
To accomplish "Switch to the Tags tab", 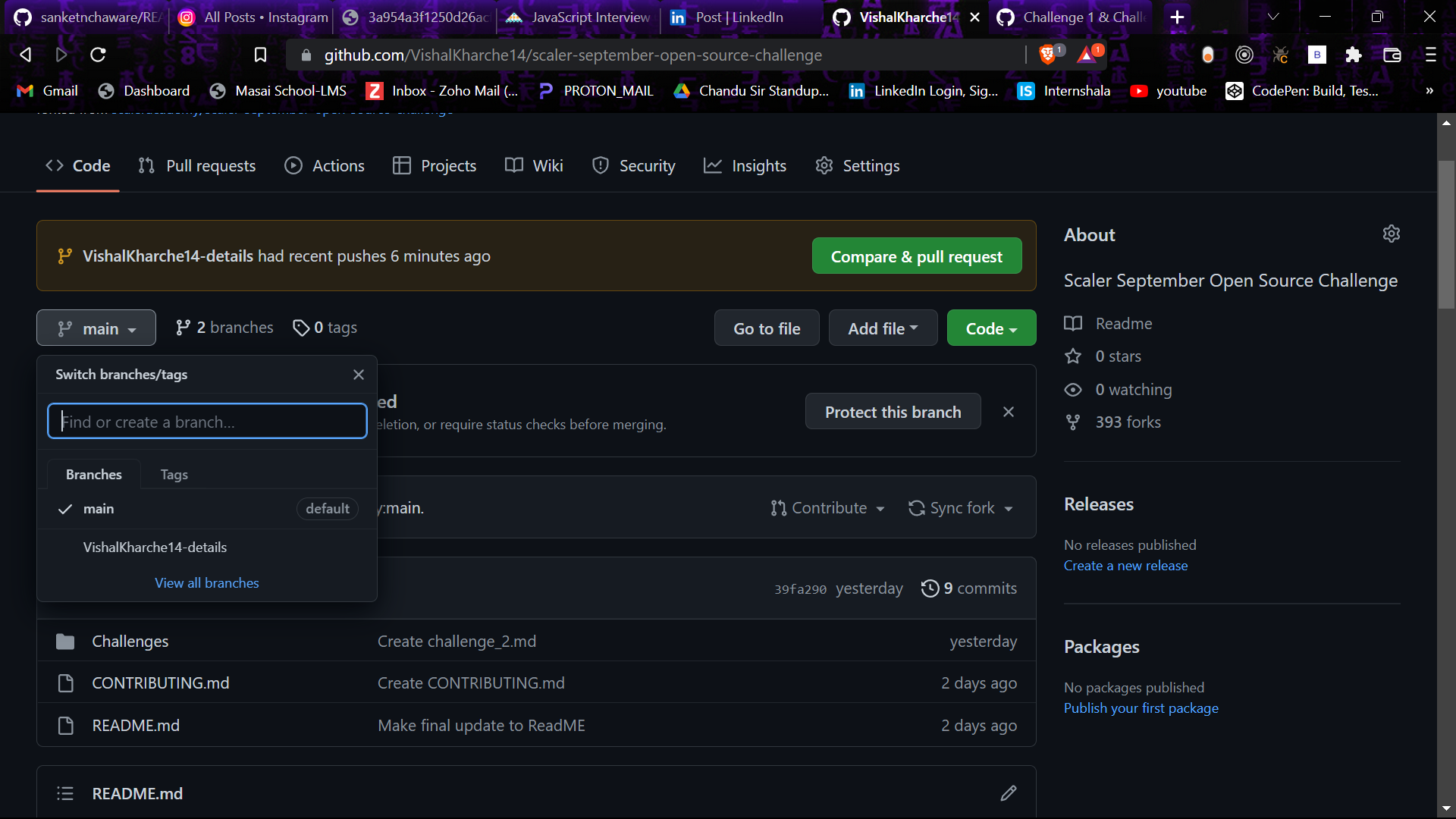I will coord(174,474).
